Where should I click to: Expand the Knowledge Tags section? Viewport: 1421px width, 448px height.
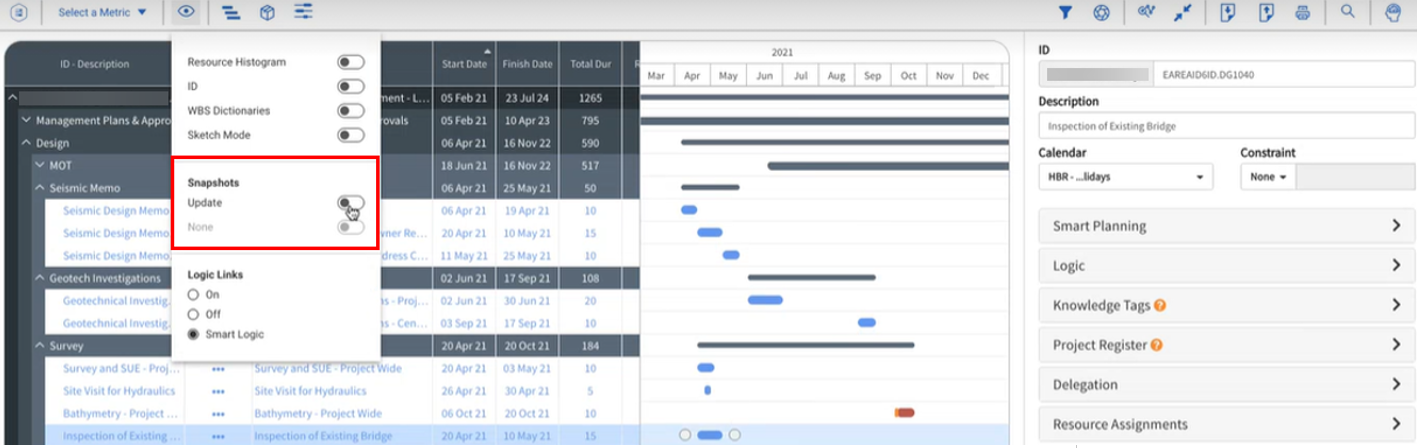click(x=1225, y=305)
